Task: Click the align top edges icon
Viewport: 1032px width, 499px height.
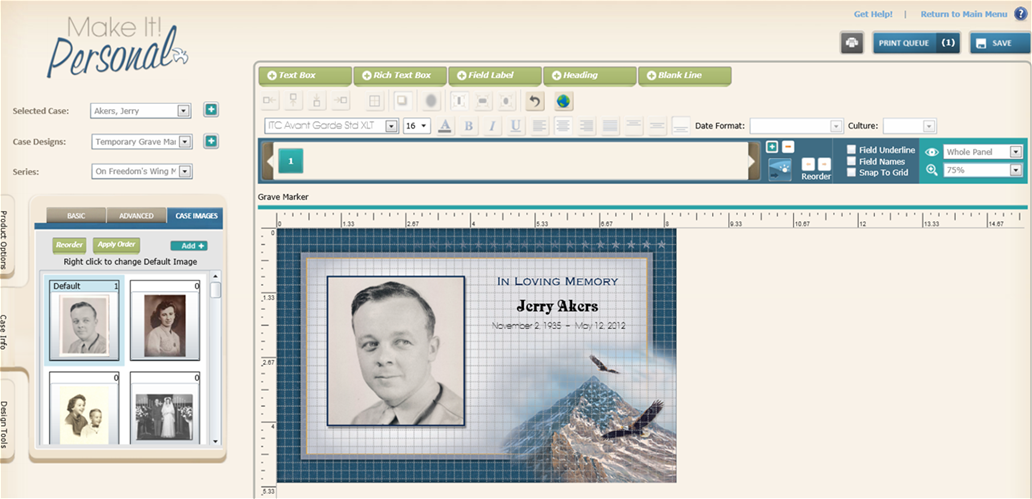Action: tap(293, 101)
